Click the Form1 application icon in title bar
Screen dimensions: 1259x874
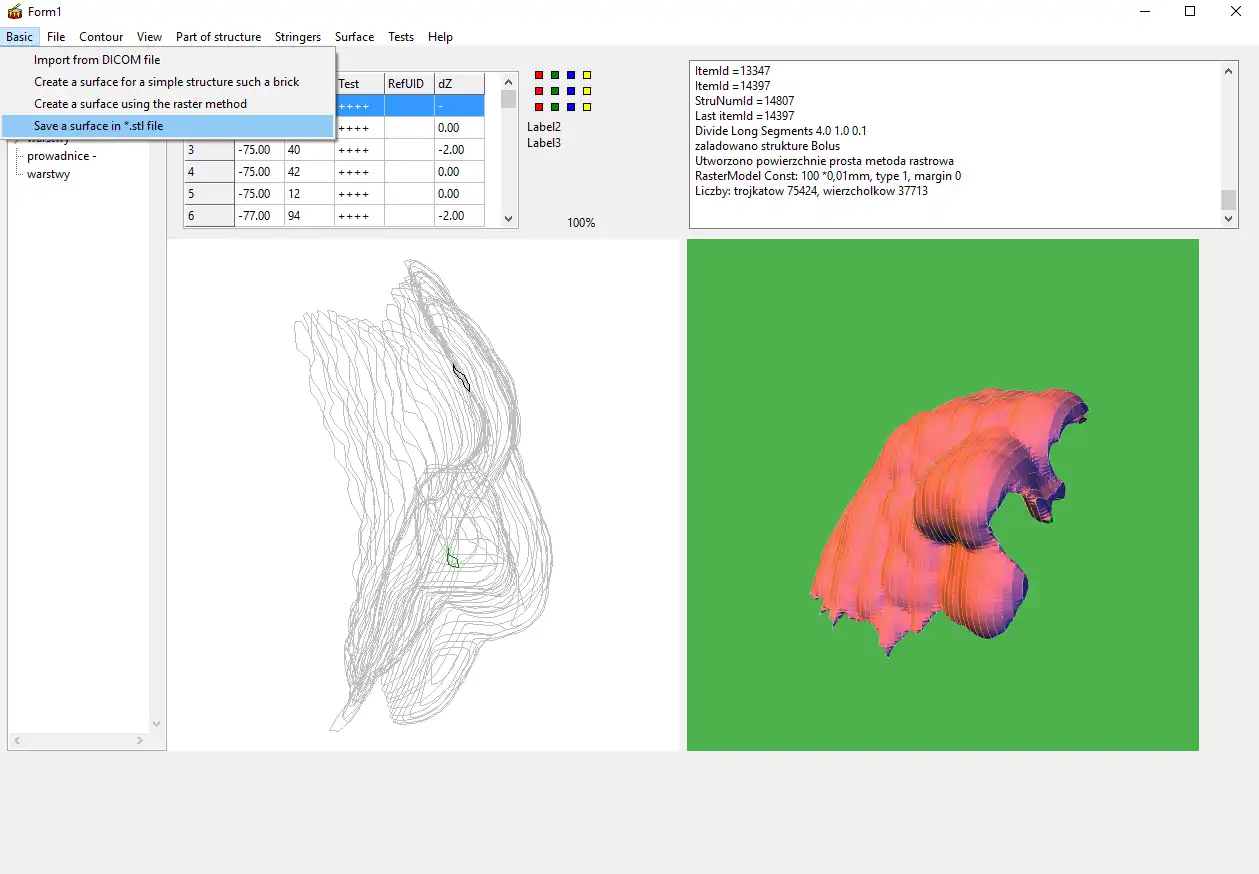pos(14,12)
